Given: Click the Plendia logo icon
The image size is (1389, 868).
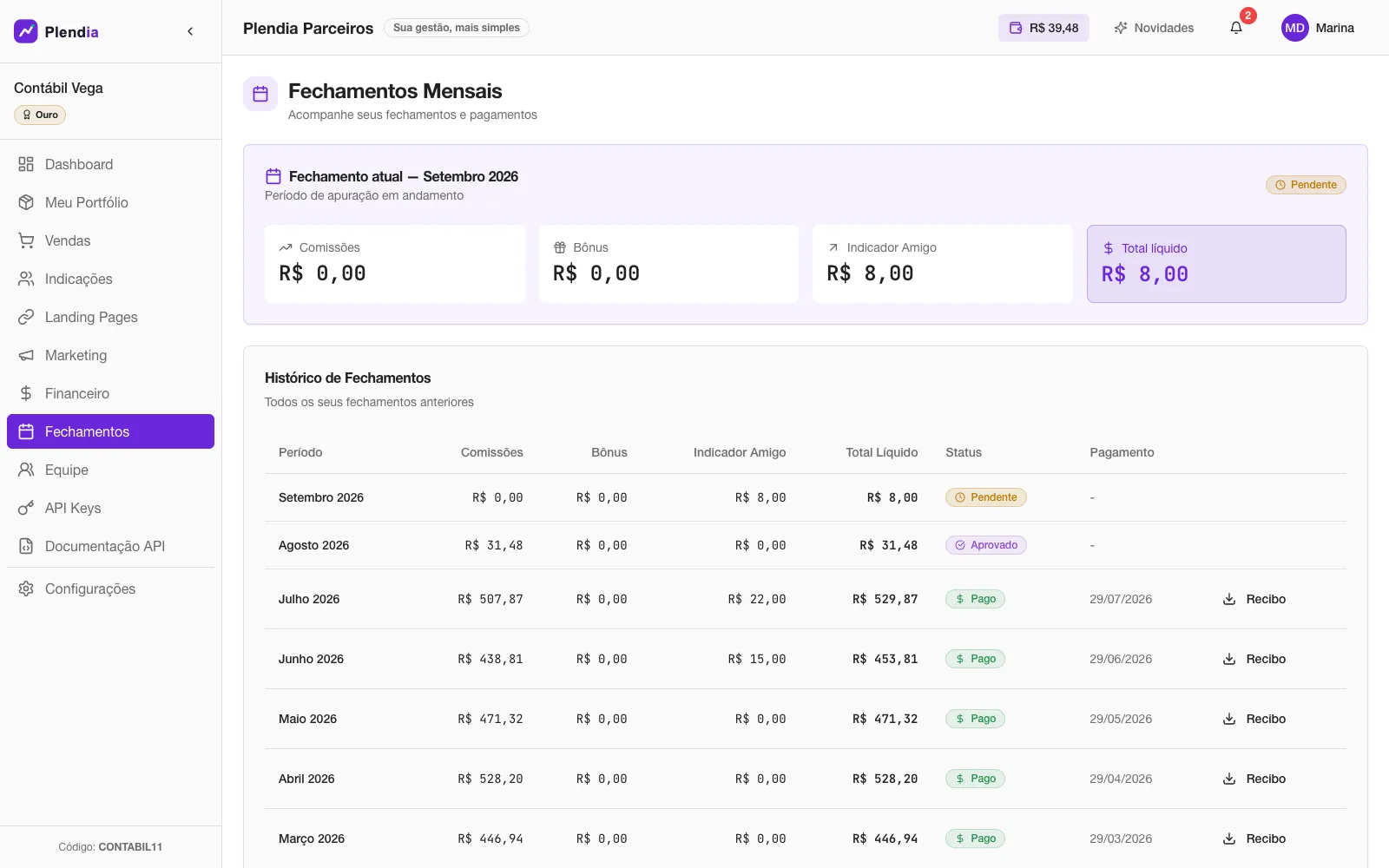Looking at the screenshot, I should 26,31.
